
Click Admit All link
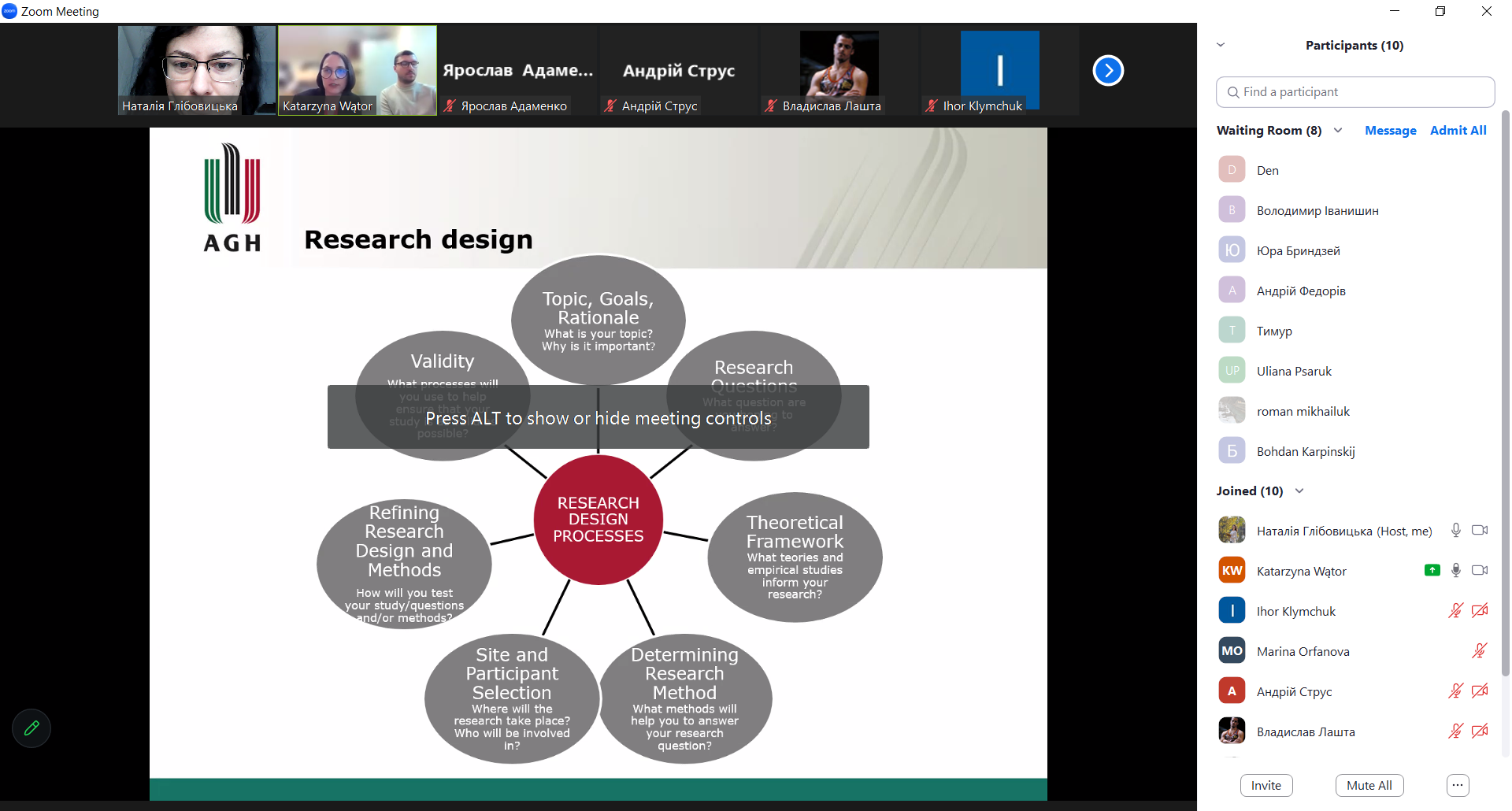pyautogui.click(x=1458, y=131)
